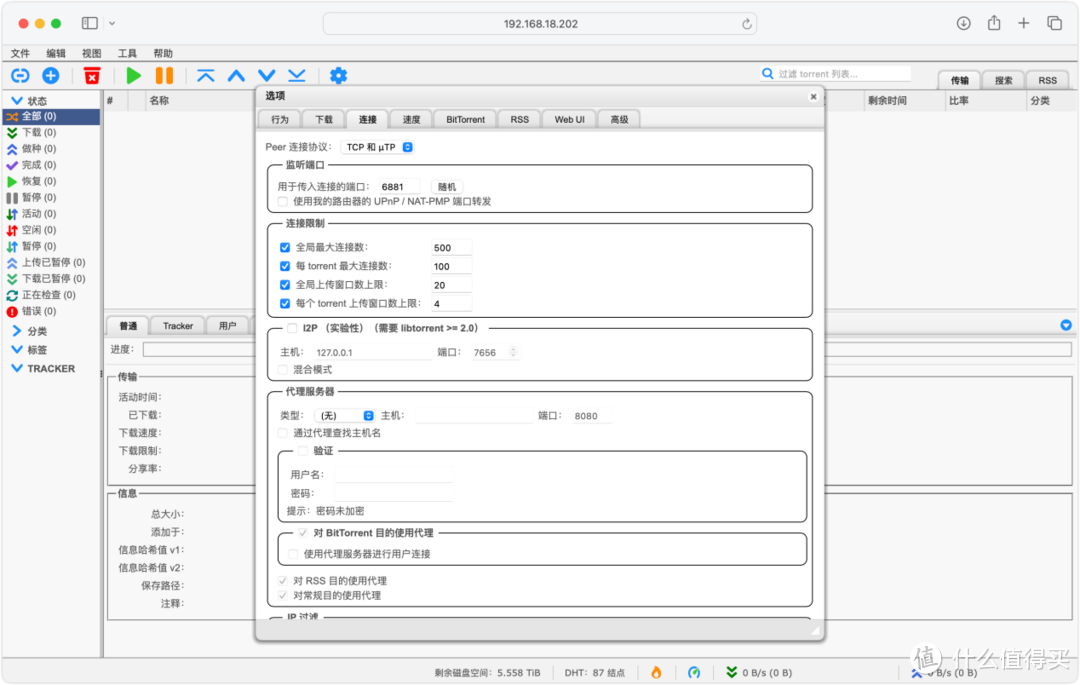The height and width of the screenshot is (685, 1080).
Task: Uncheck the global maximum connections limit
Action: coord(285,247)
